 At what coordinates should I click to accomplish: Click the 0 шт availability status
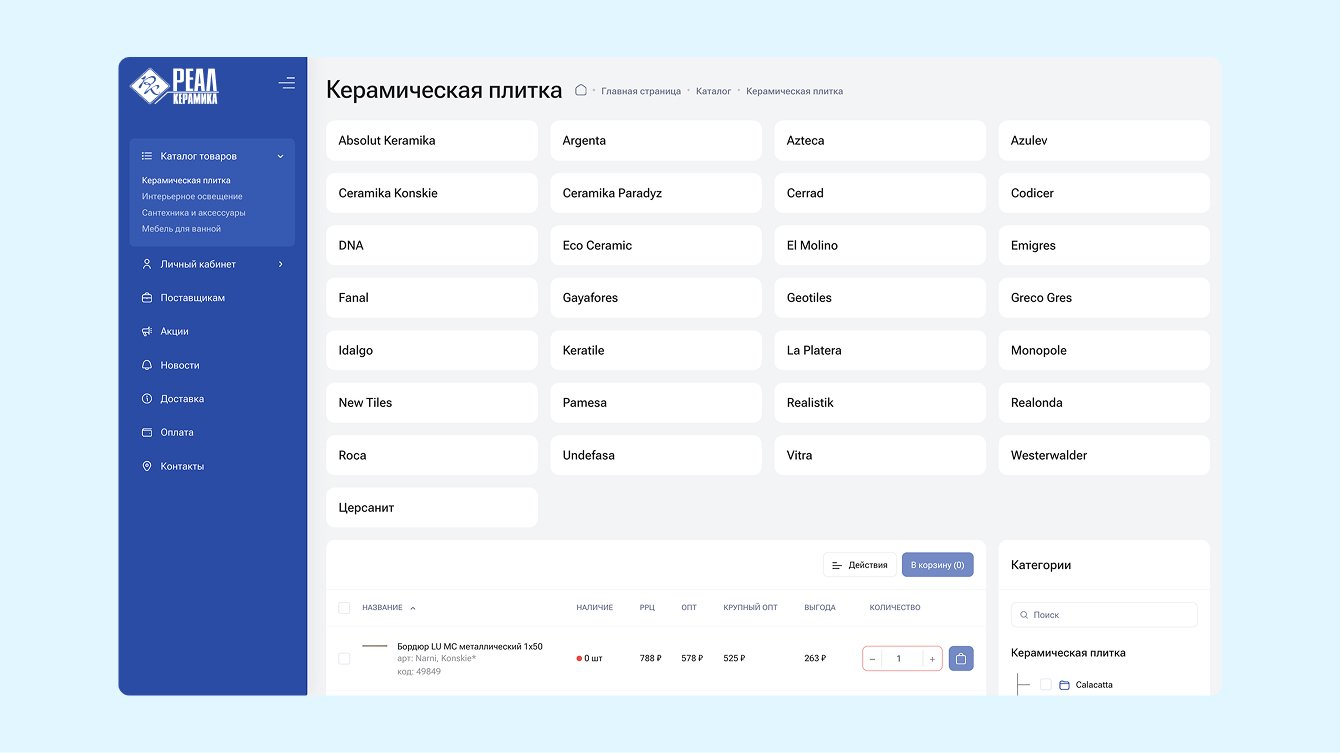590,659
